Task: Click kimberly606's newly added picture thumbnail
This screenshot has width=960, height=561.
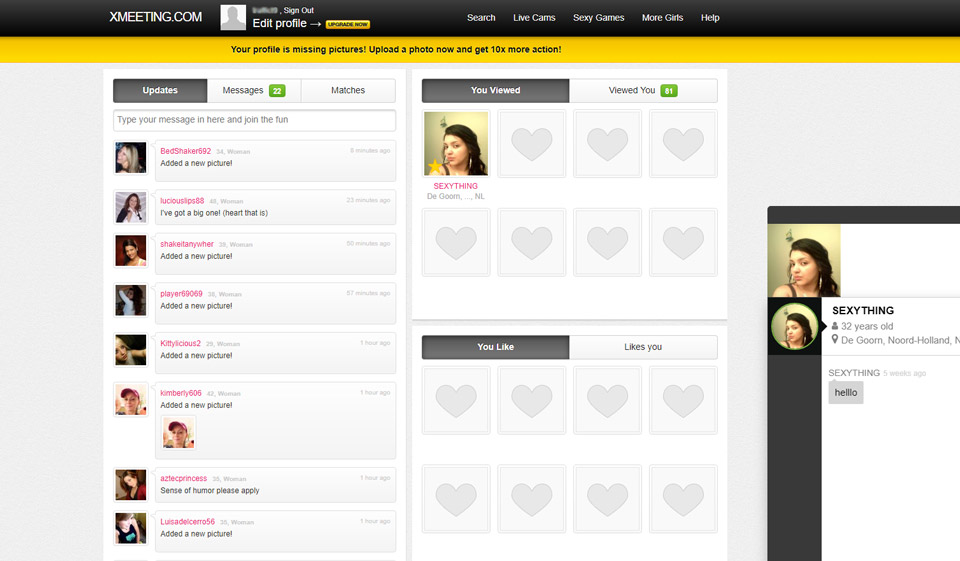Action: coord(179,432)
